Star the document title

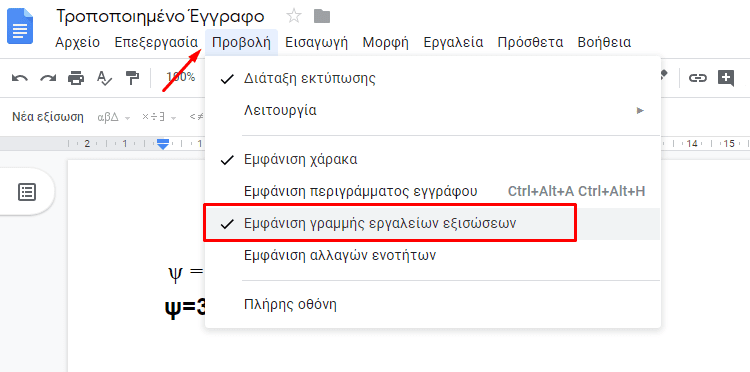pos(294,17)
